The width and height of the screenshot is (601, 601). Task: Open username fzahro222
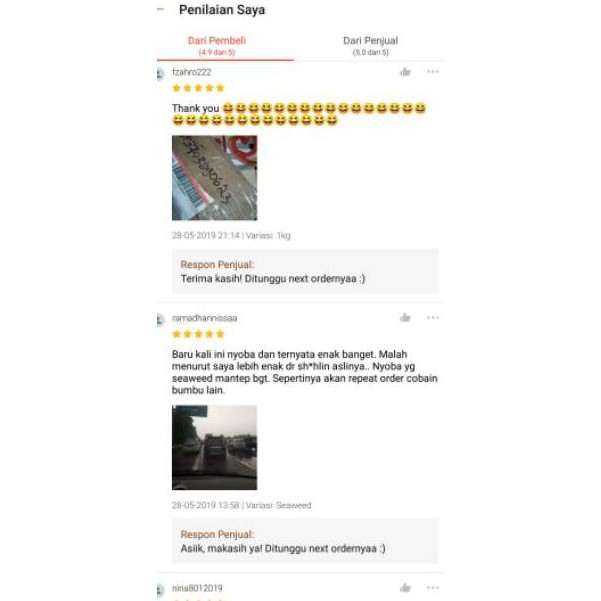[192, 72]
